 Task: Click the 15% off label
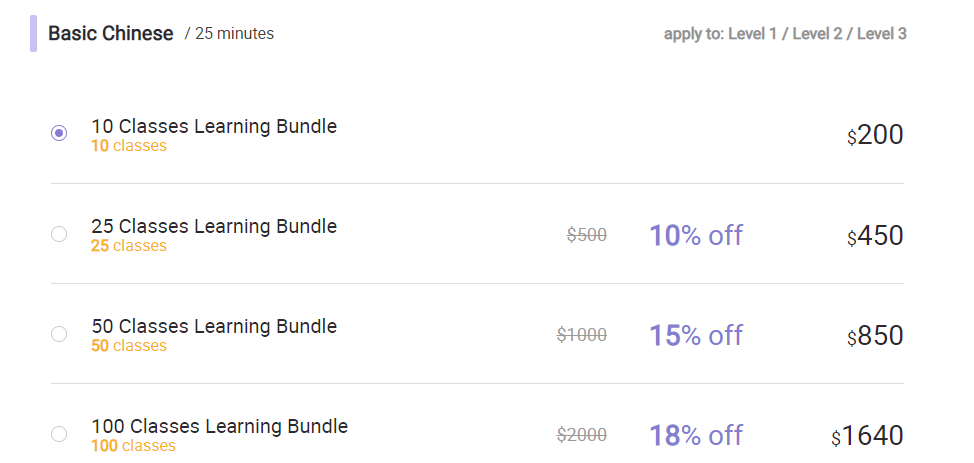coord(696,336)
